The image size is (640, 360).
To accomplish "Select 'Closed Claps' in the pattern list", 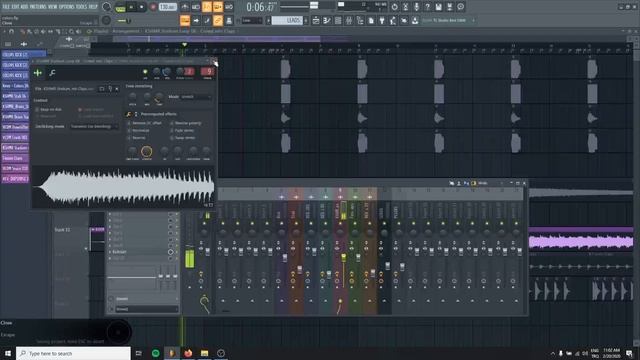I will [x=15, y=158].
